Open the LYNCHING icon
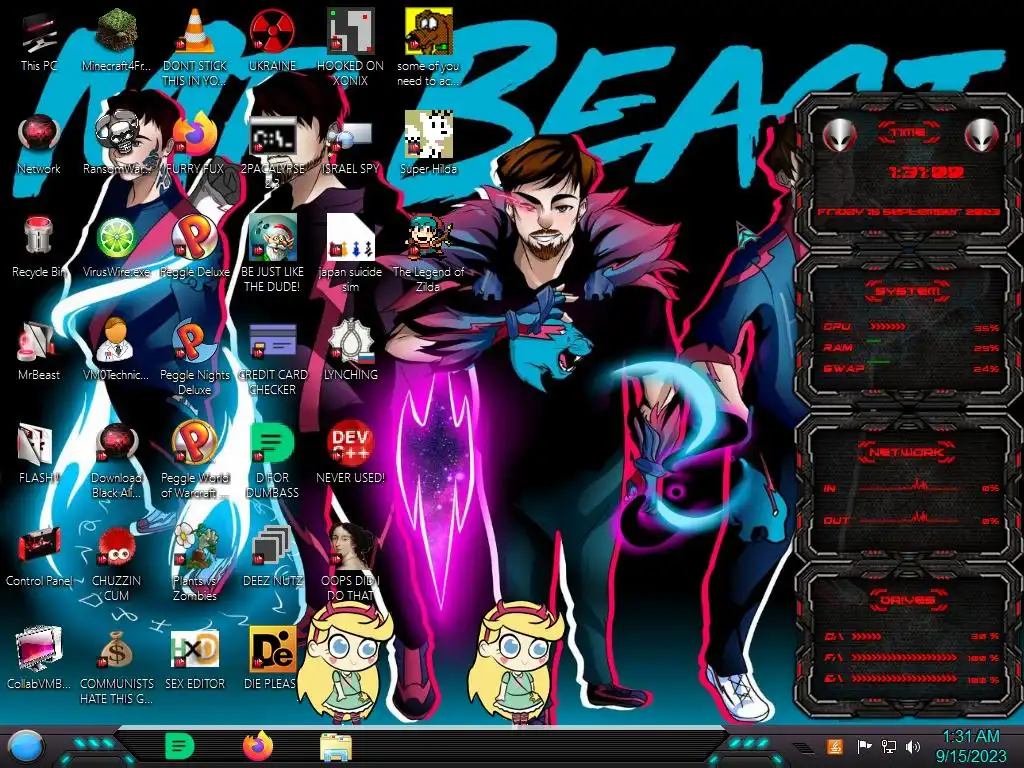Screen dimensions: 1024x768 (x=350, y=350)
